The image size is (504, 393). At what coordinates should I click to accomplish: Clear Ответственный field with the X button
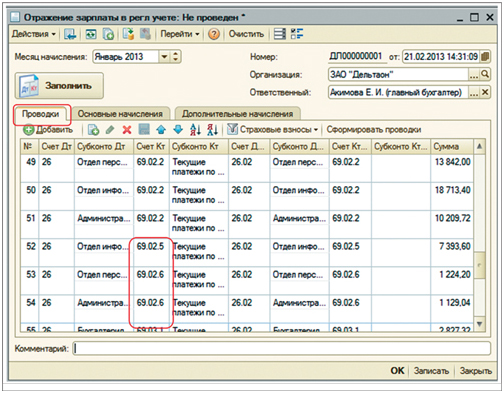pos(485,92)
